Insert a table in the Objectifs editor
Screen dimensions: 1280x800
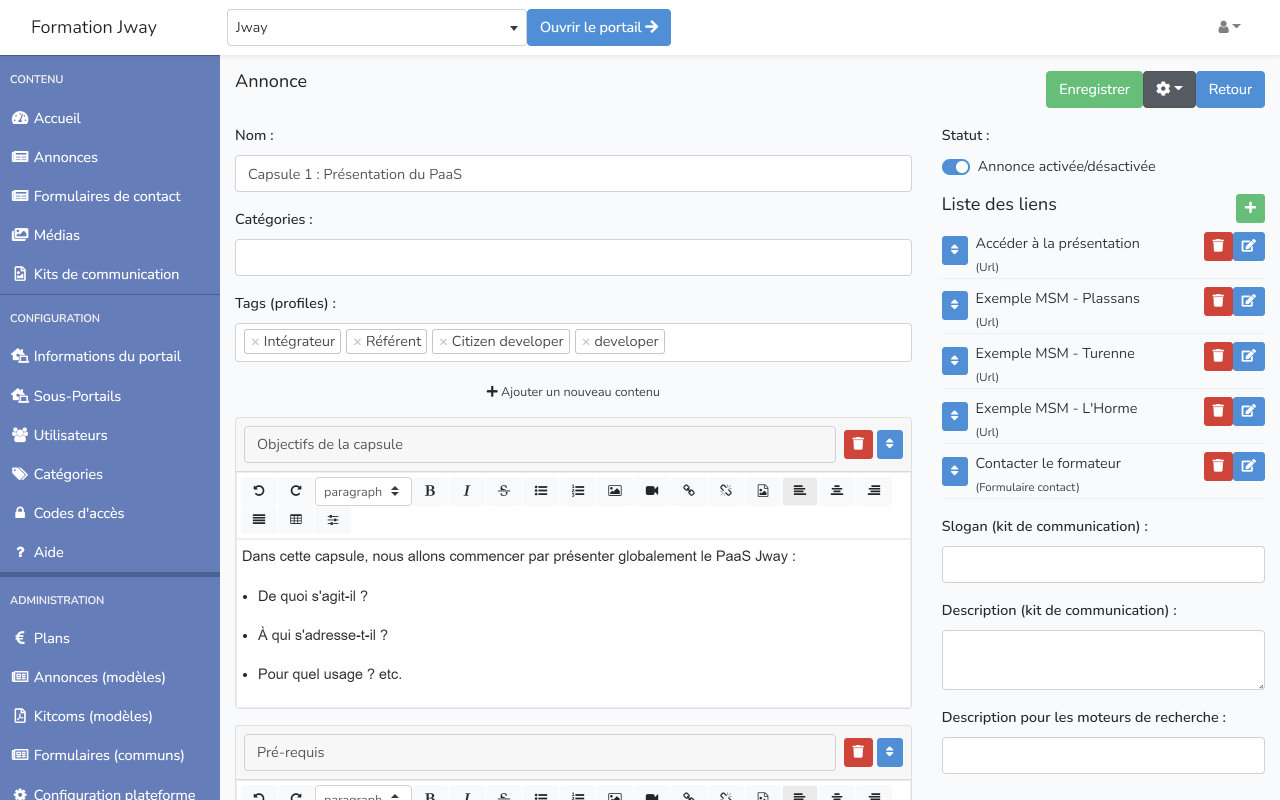click(x=295, y=519)
